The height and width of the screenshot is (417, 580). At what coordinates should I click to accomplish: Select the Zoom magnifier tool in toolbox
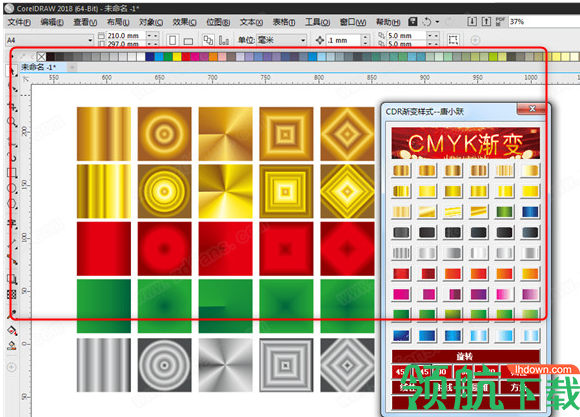click(12, 122)
